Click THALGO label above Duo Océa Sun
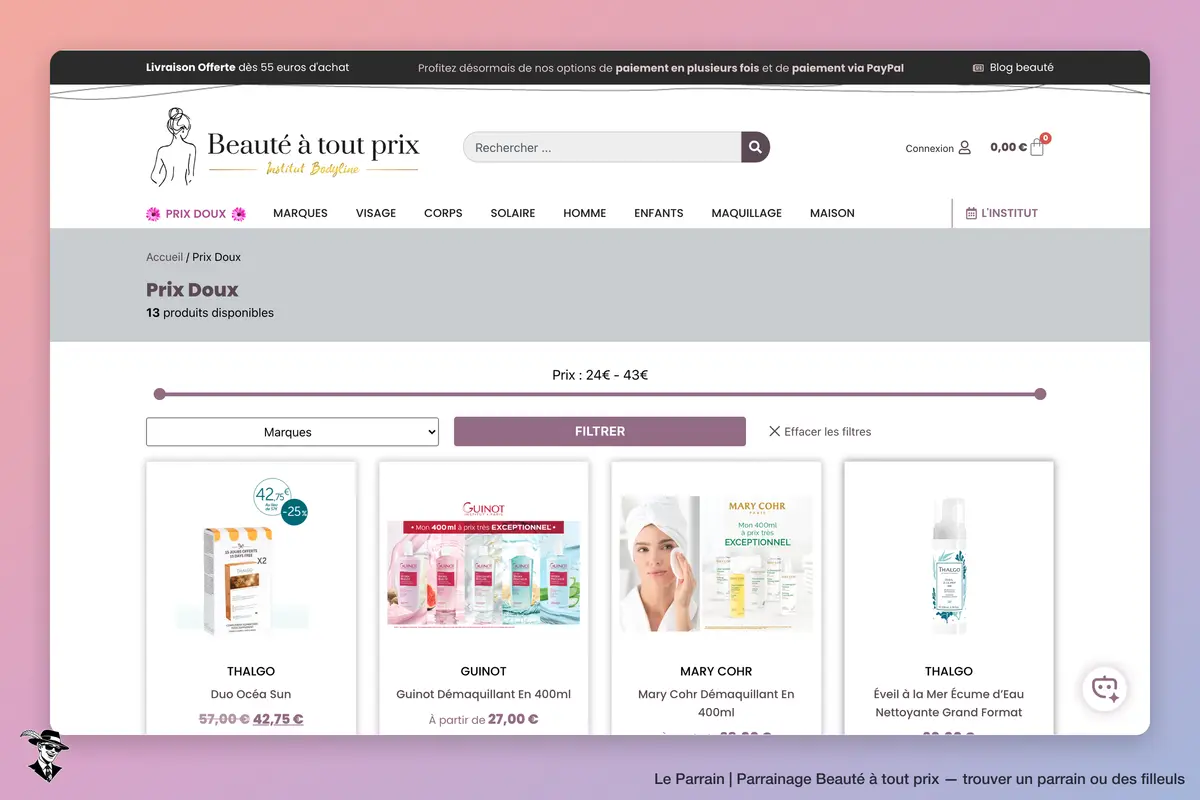This screenshot has height=800, width=1200. [251, 671]
